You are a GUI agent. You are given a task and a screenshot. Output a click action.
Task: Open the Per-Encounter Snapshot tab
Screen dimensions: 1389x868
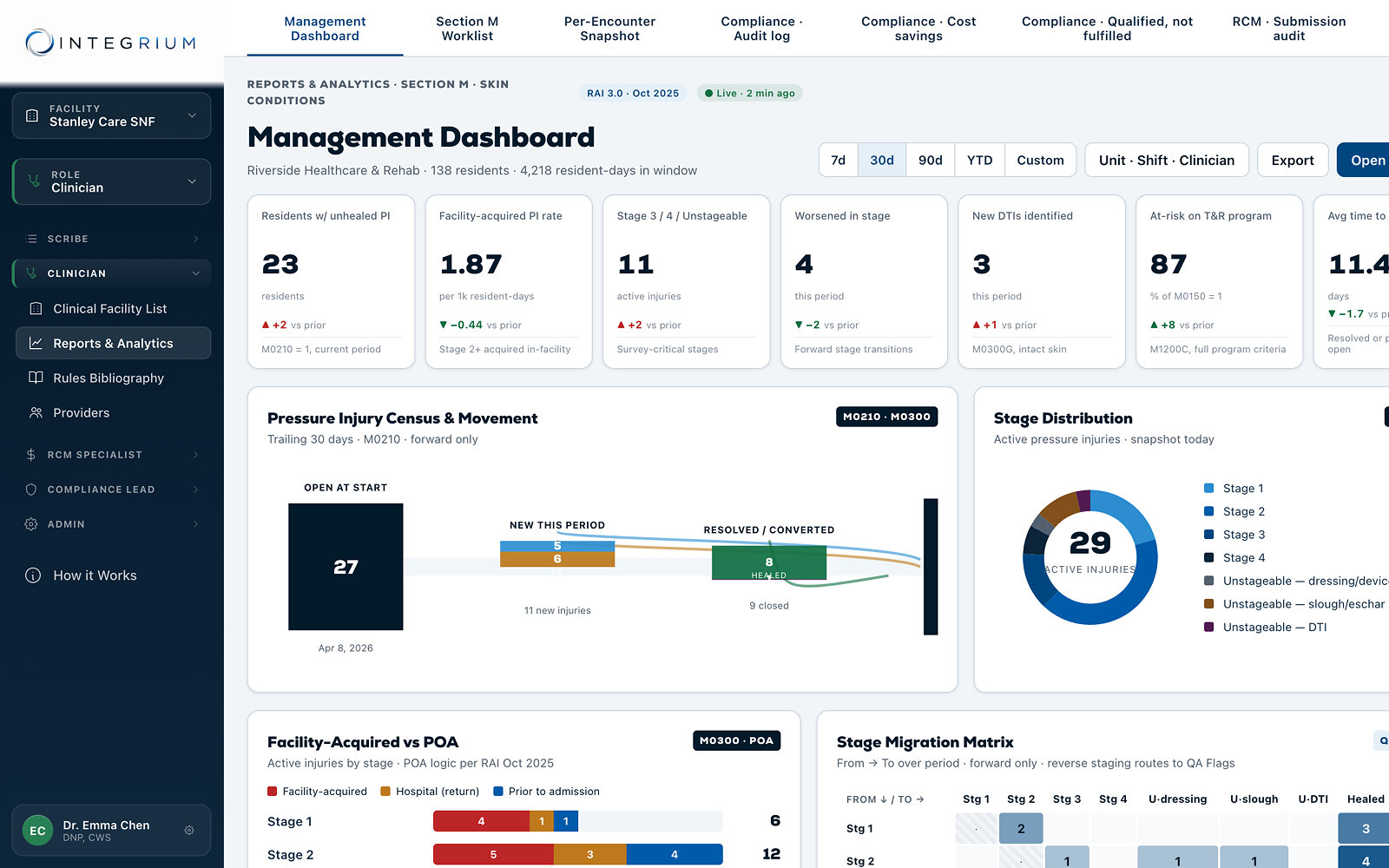pyautogui.click(x=609, y=29)
